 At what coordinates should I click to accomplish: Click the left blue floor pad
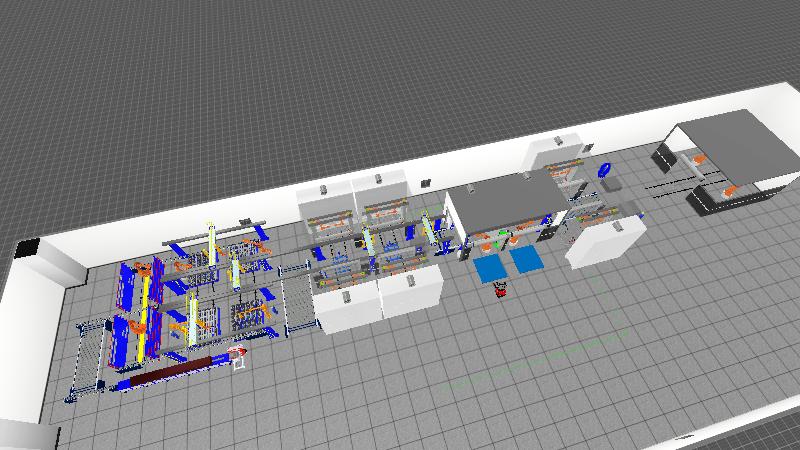pos(492,268)
